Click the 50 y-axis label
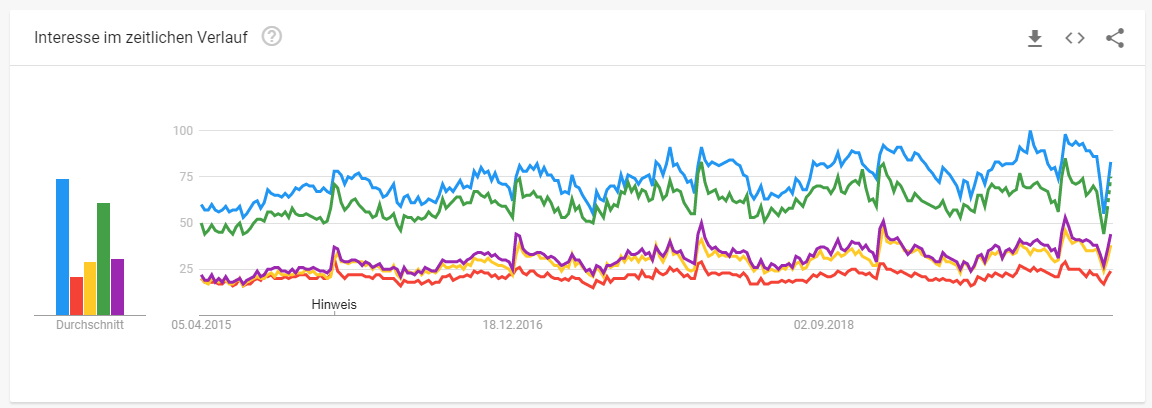Viewport: 1152px width, 408px height. point(184,223)
